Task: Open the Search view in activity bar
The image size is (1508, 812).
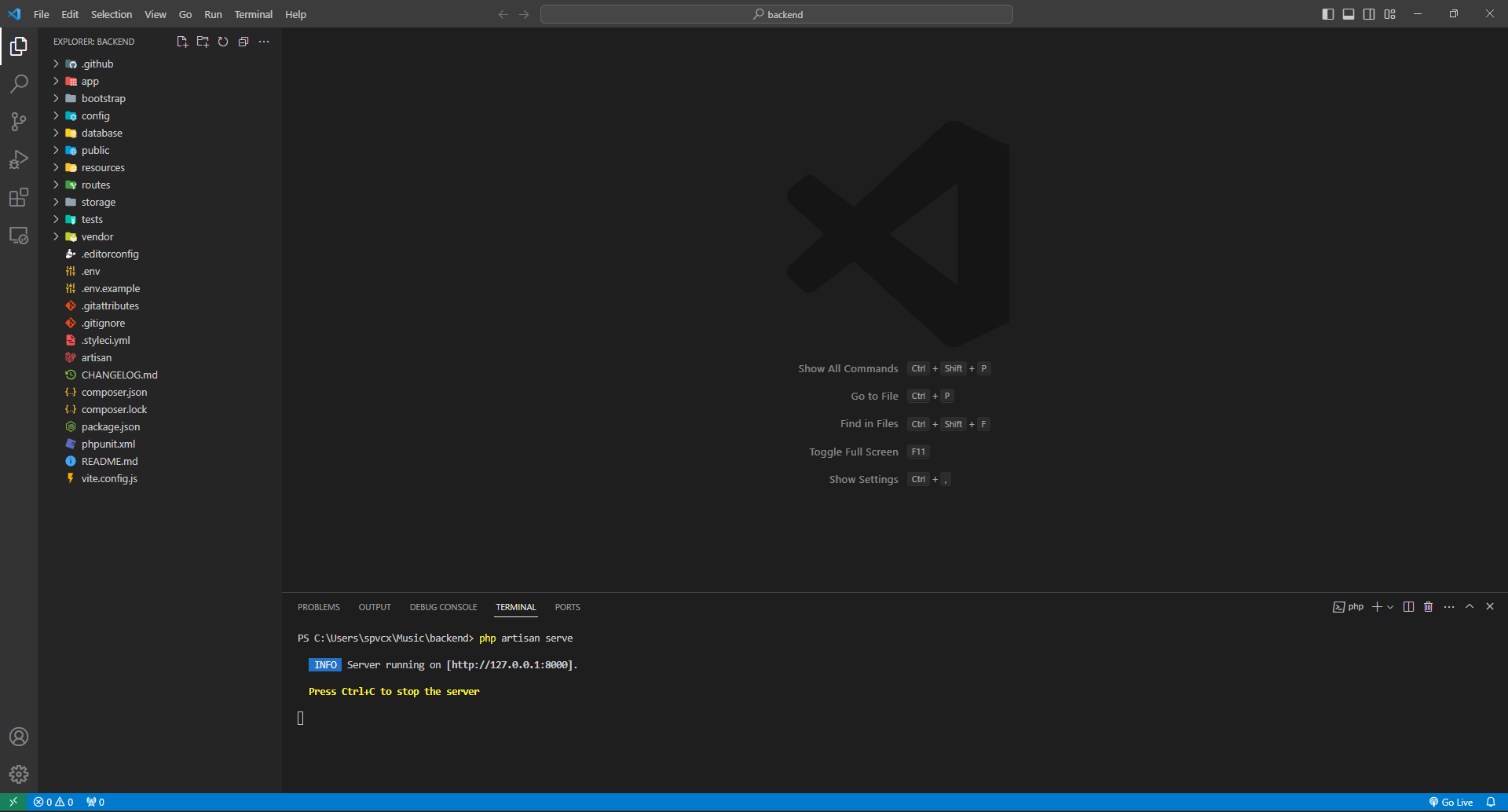Action: point(19,83)
